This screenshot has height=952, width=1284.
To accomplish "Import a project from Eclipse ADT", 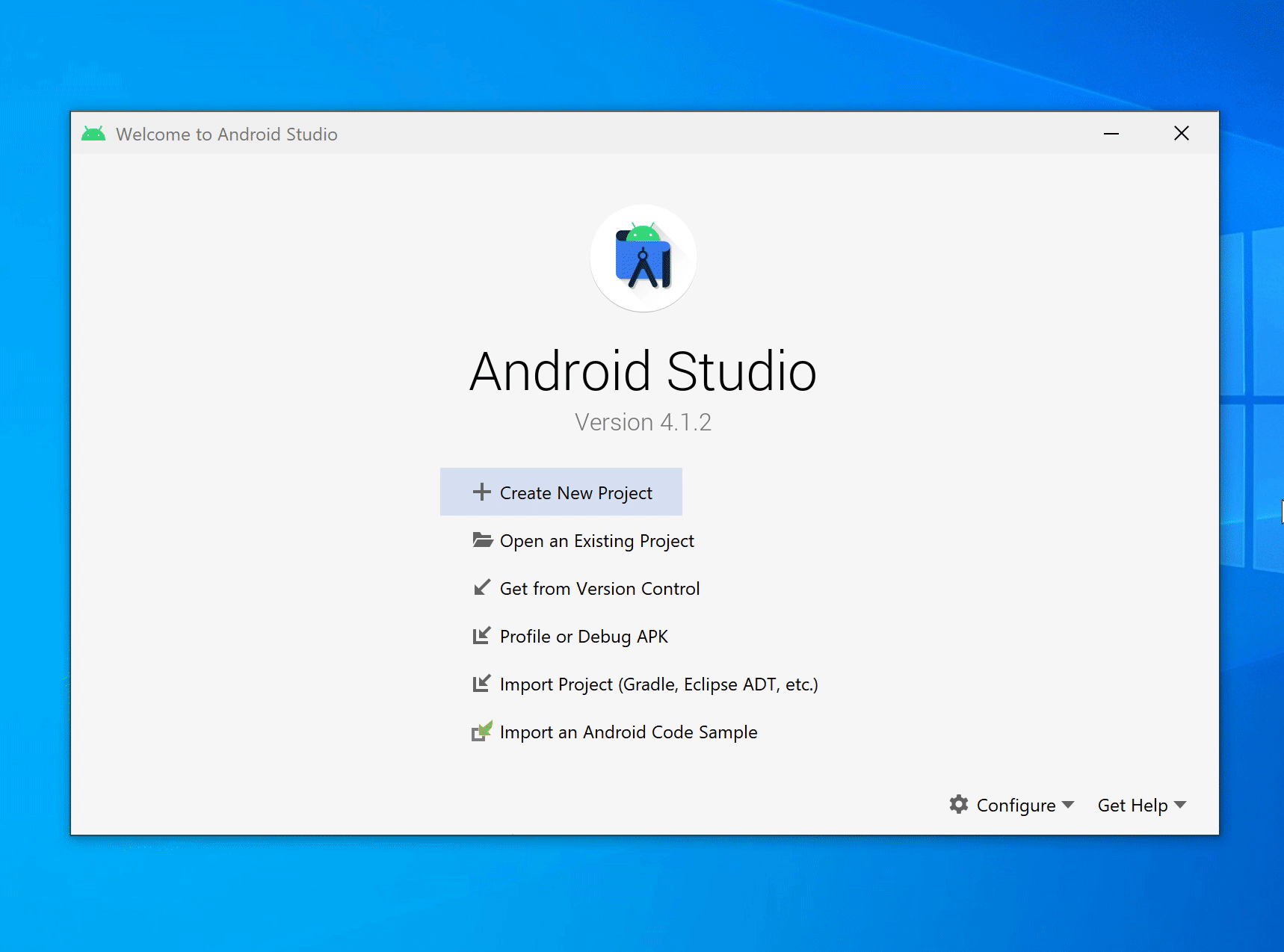I will pos(659,683).
